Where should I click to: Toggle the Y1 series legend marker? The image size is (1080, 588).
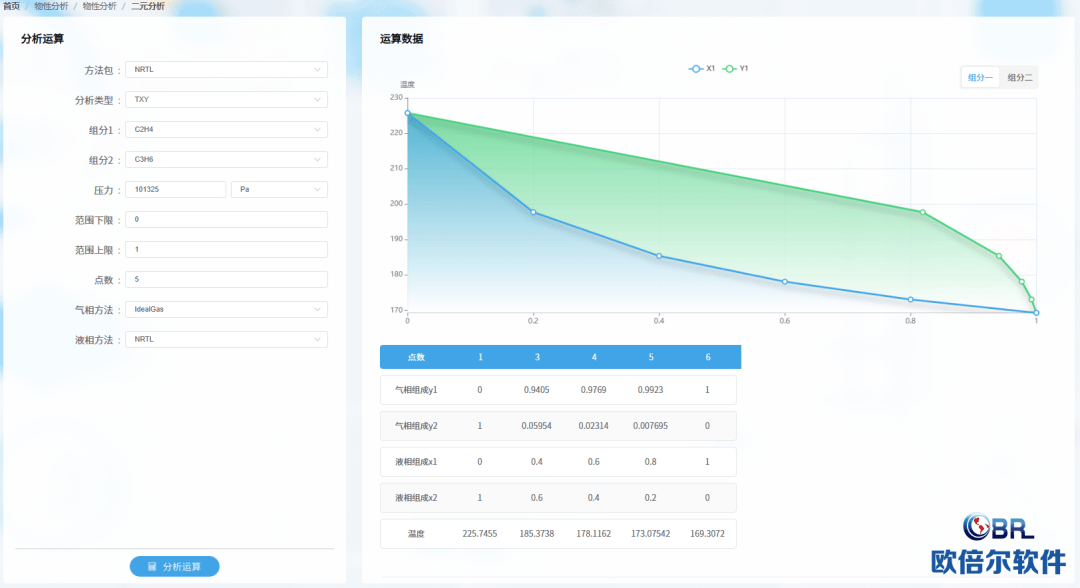[729, 69]
